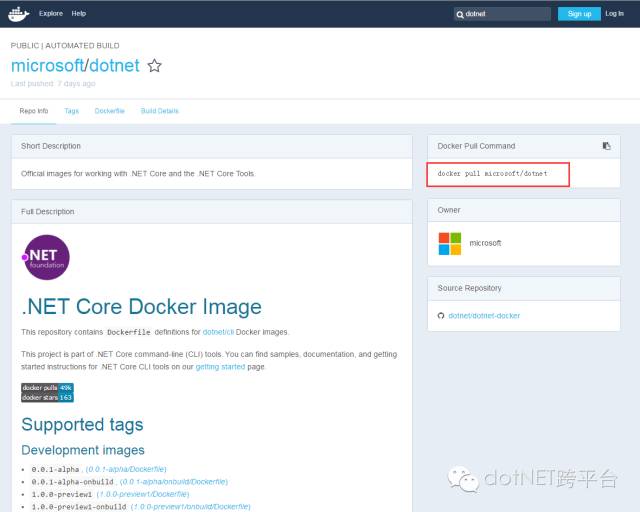The image size is (640, 512).
Task: Click the Docker whale logo
Action: (19, 14)
